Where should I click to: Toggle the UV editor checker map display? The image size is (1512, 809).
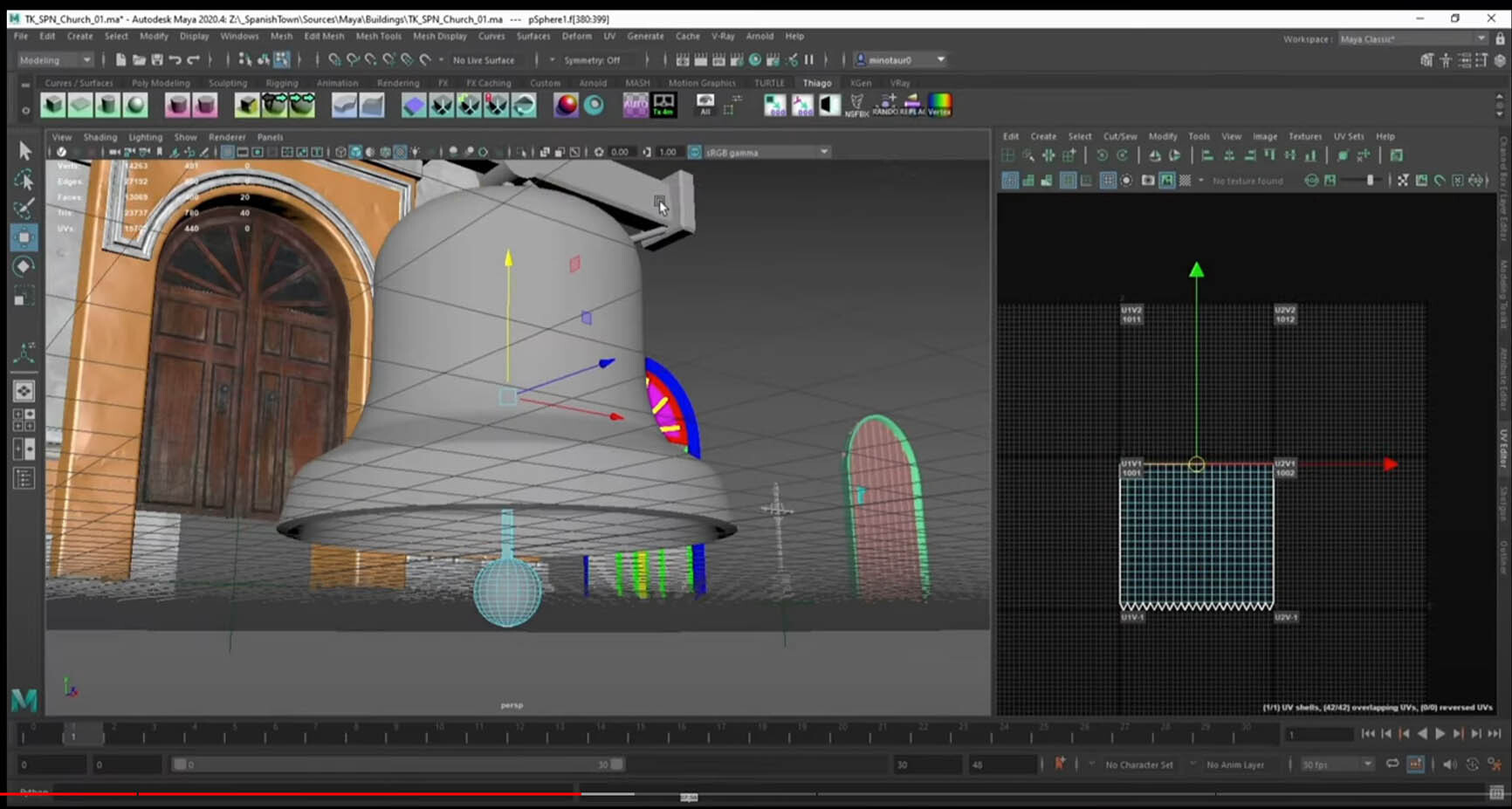click(x=1185, y=181)
